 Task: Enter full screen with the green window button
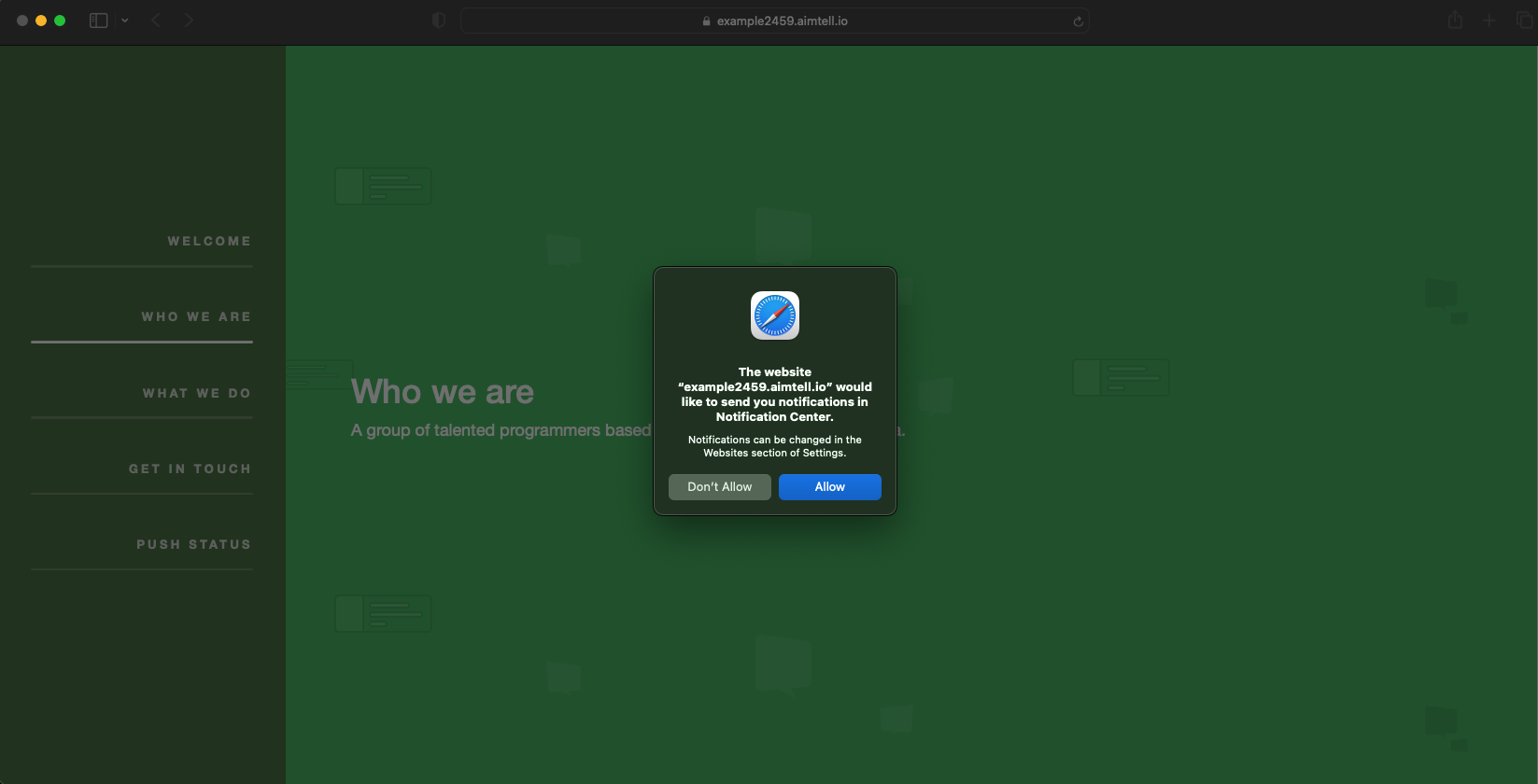tap(60, 21)
